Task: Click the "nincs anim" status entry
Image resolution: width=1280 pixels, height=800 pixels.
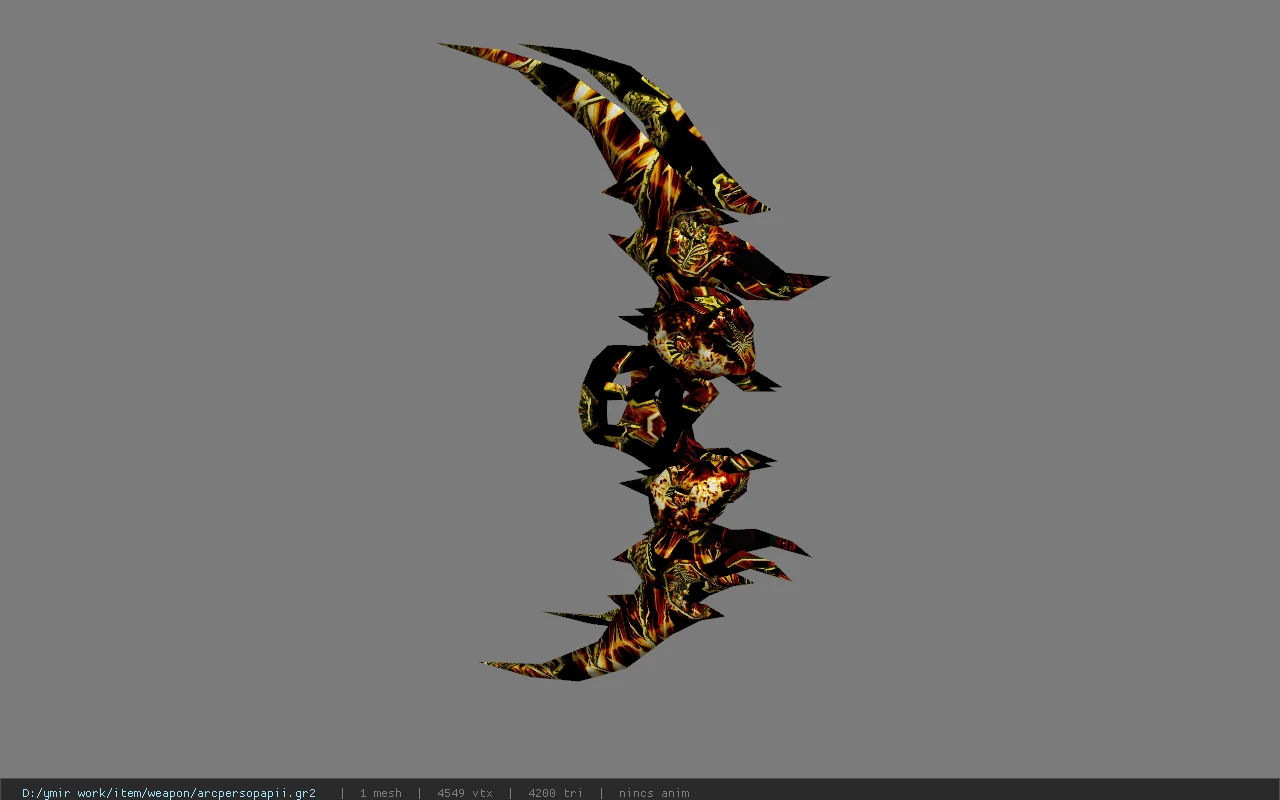Action: 654,793
